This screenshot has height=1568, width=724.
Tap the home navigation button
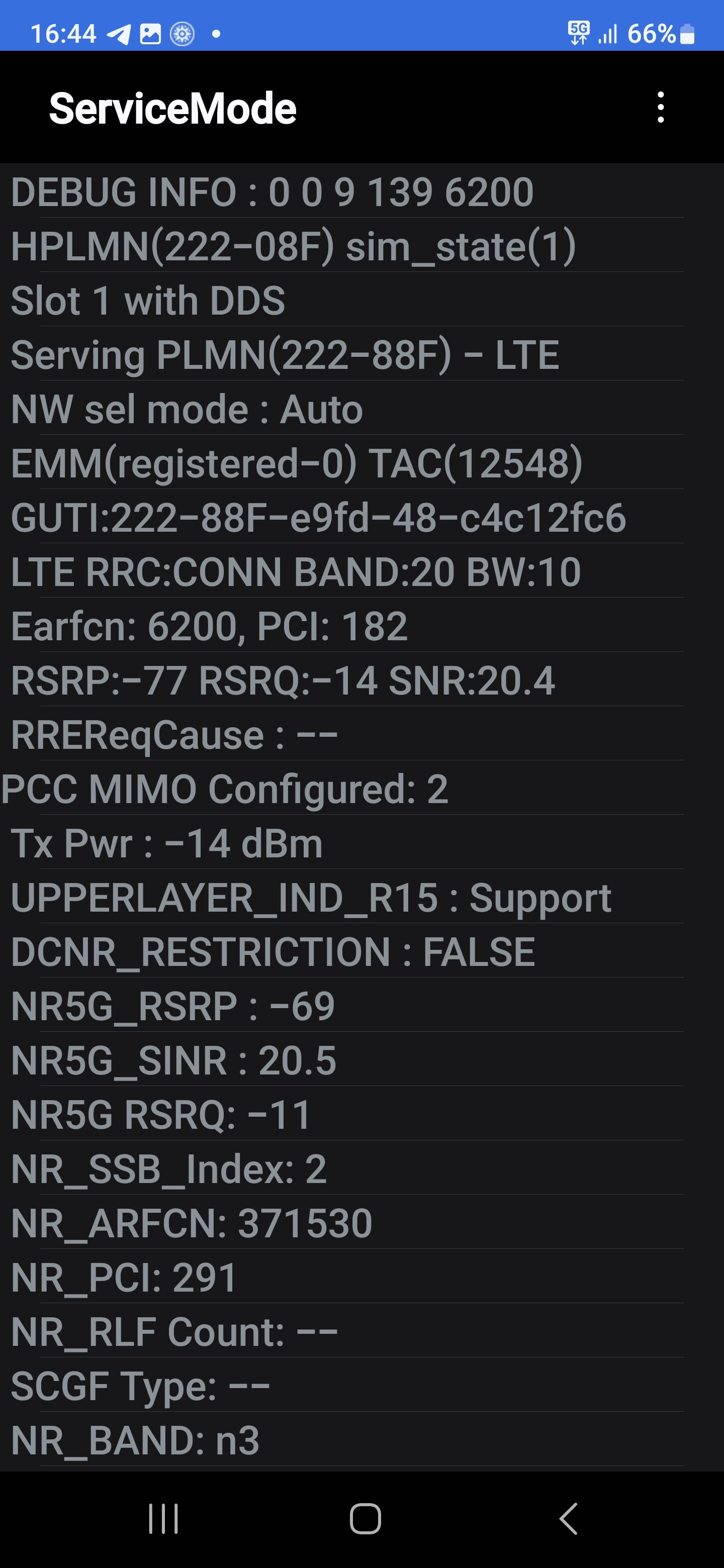(366, 1518)
